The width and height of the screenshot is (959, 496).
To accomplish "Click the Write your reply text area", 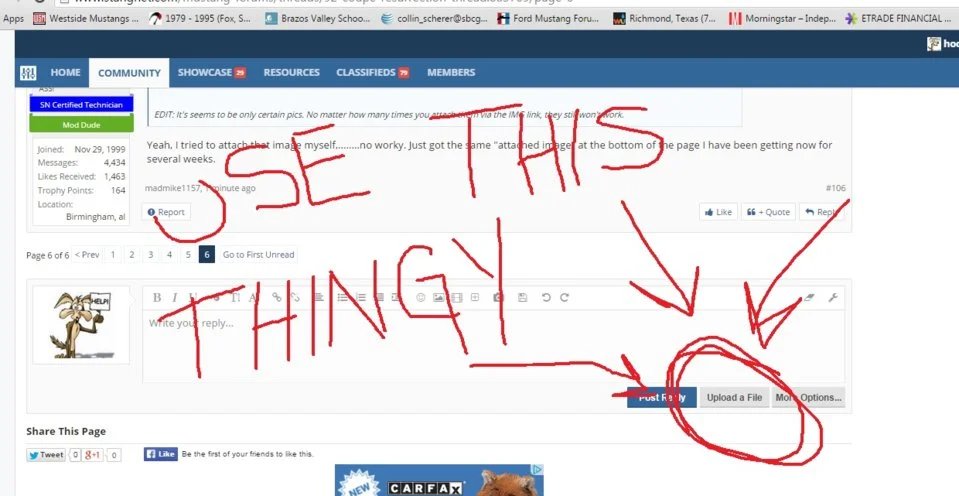I will coord(493,346).
